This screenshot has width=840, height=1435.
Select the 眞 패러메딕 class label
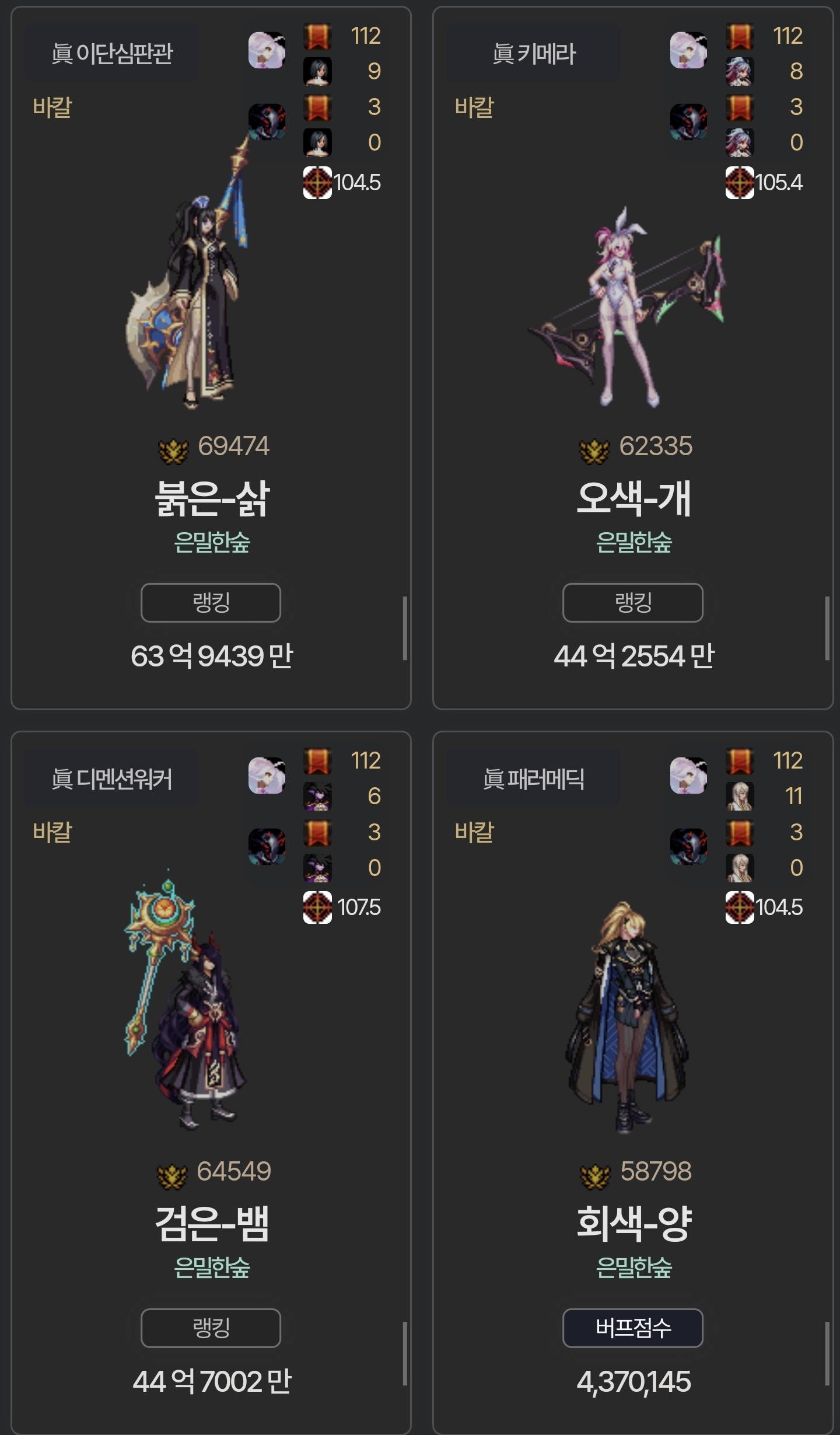[533, 779]
